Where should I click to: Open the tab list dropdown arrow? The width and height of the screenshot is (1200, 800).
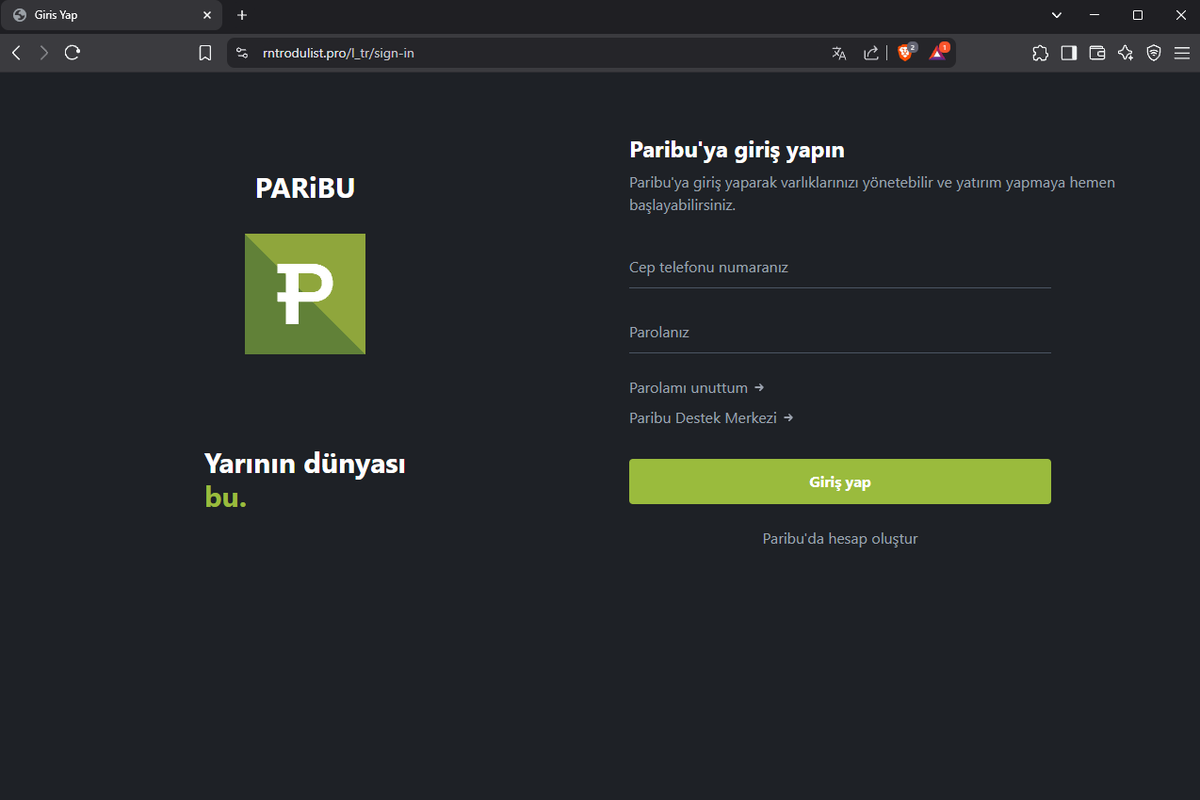(x=1056, y=15)
